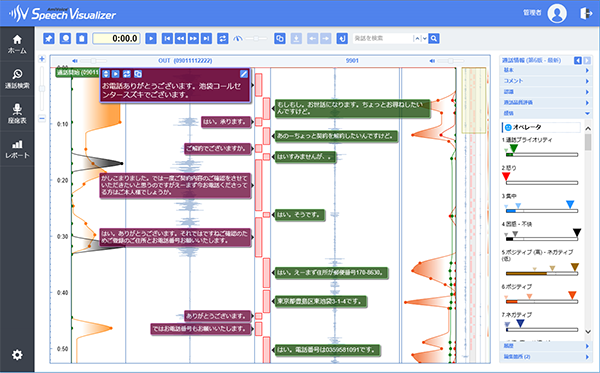Viewport: 600px width, 373px height.
Task: Click the comment bubble toolbar icon
Action: point(65,38)
